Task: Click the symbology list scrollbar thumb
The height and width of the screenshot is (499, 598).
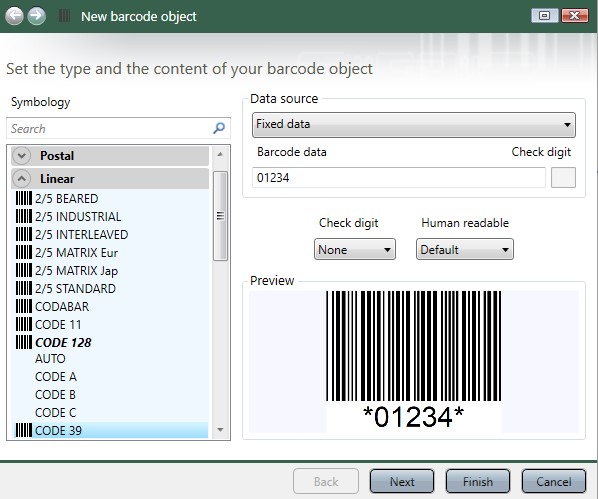Action: (x=220, y=216)
